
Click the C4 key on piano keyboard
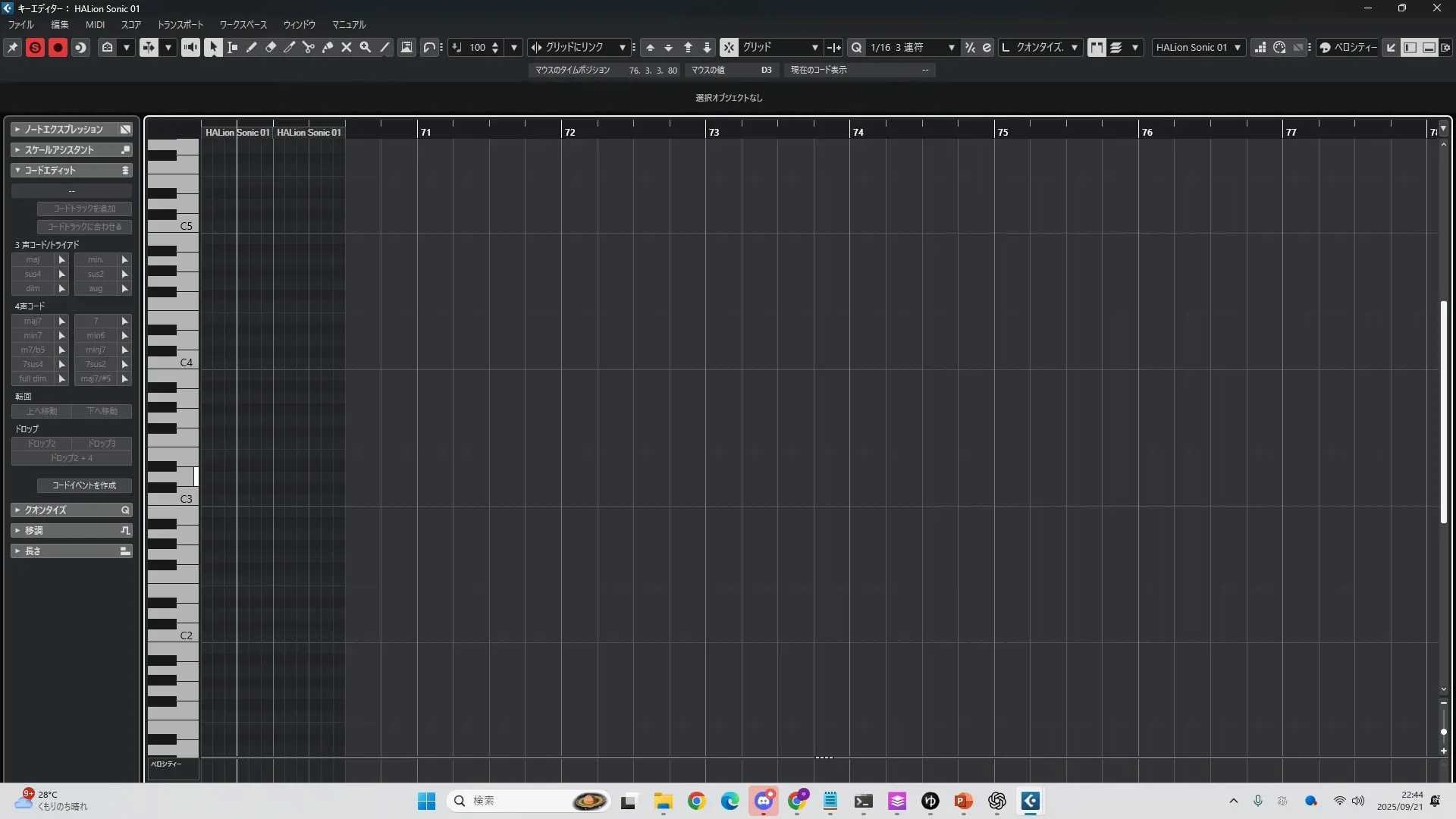tap(182, 362)
